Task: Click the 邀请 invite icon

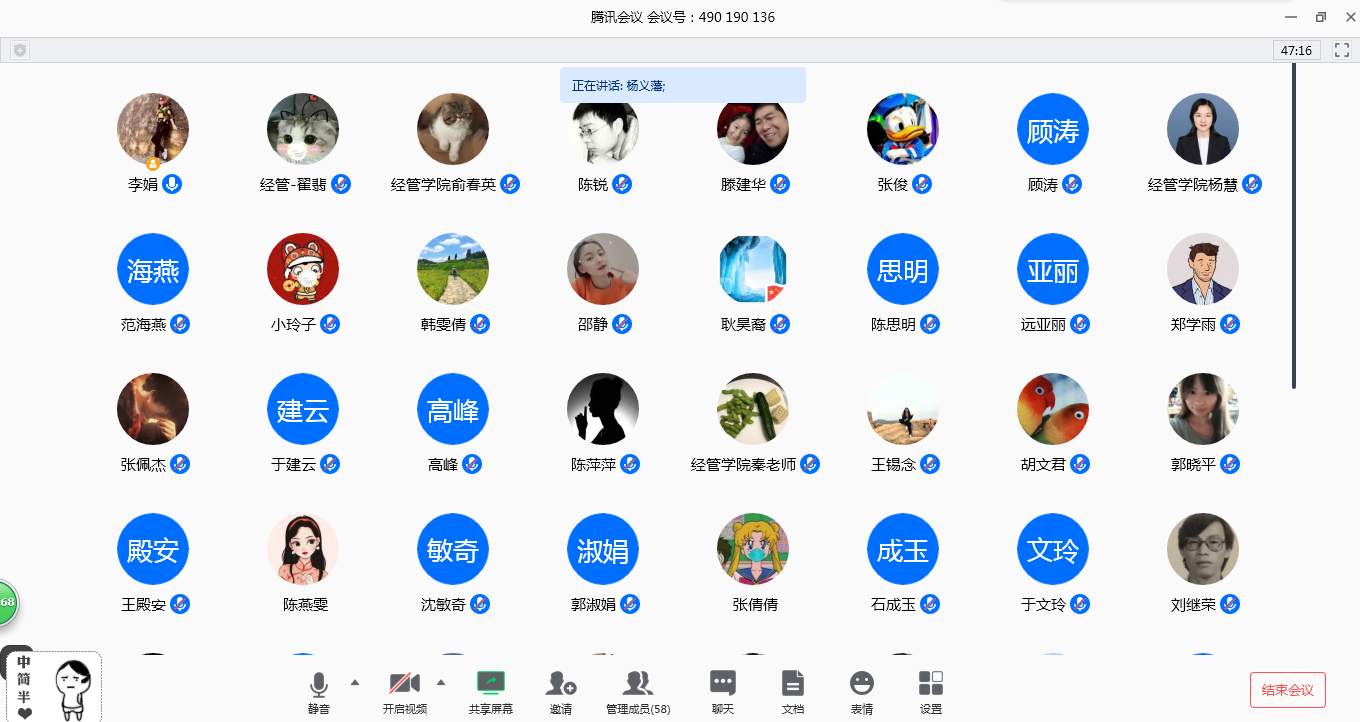Action: [560, 685]
